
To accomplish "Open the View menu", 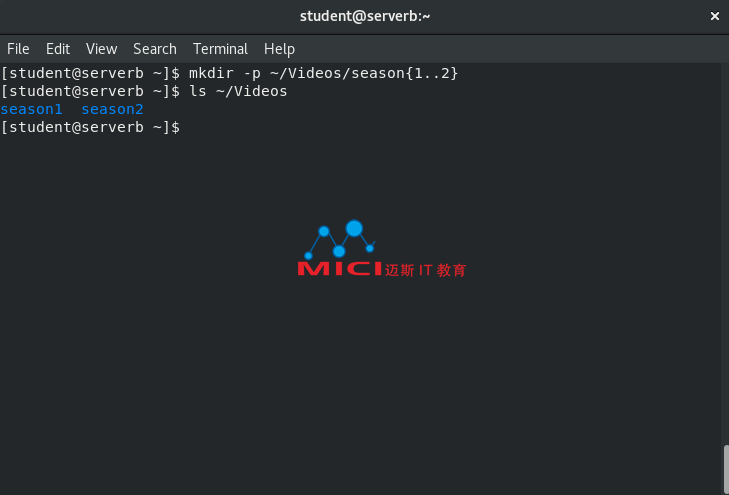I will (101, 49).
